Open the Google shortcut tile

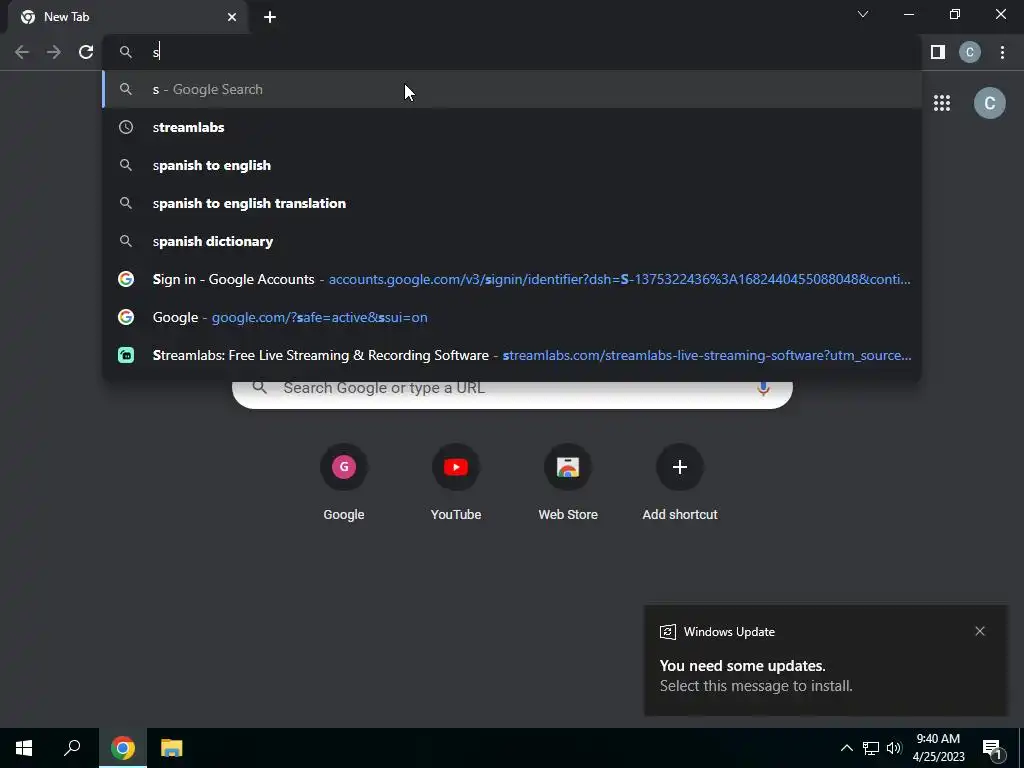pos(344,484)
